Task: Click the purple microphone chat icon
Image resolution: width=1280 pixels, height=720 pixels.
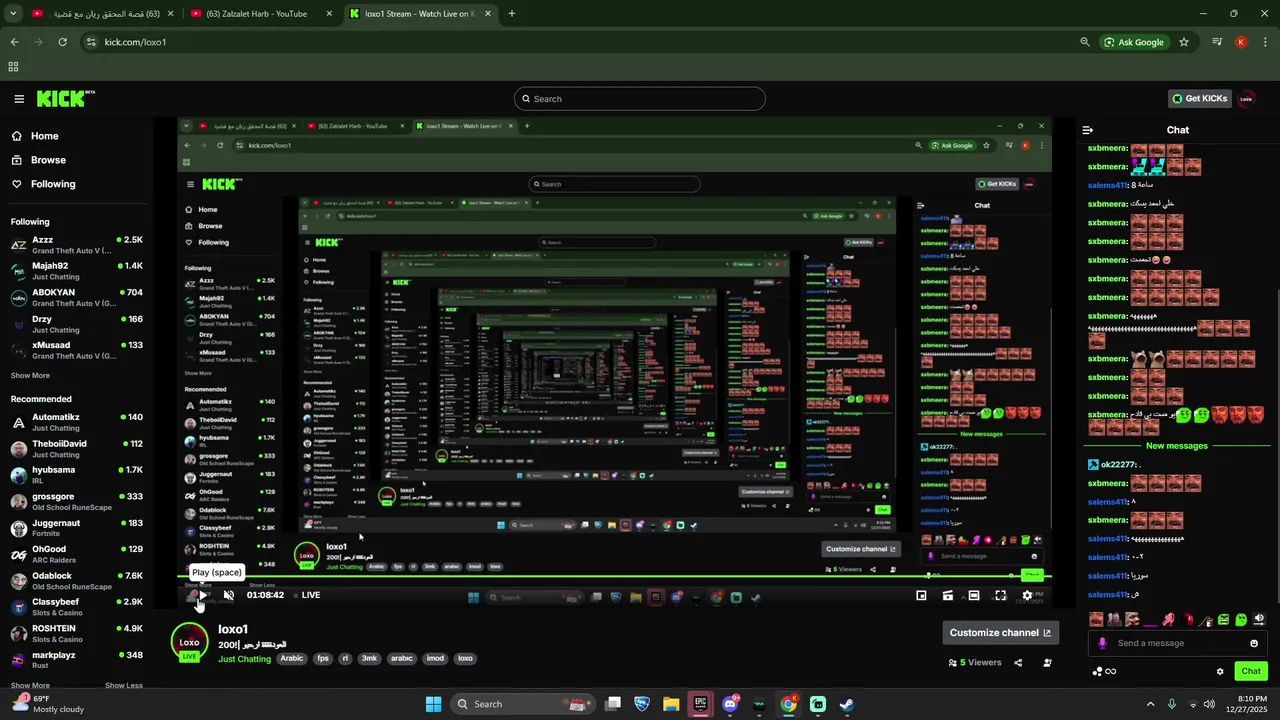Action: (x=1102, y=643)
